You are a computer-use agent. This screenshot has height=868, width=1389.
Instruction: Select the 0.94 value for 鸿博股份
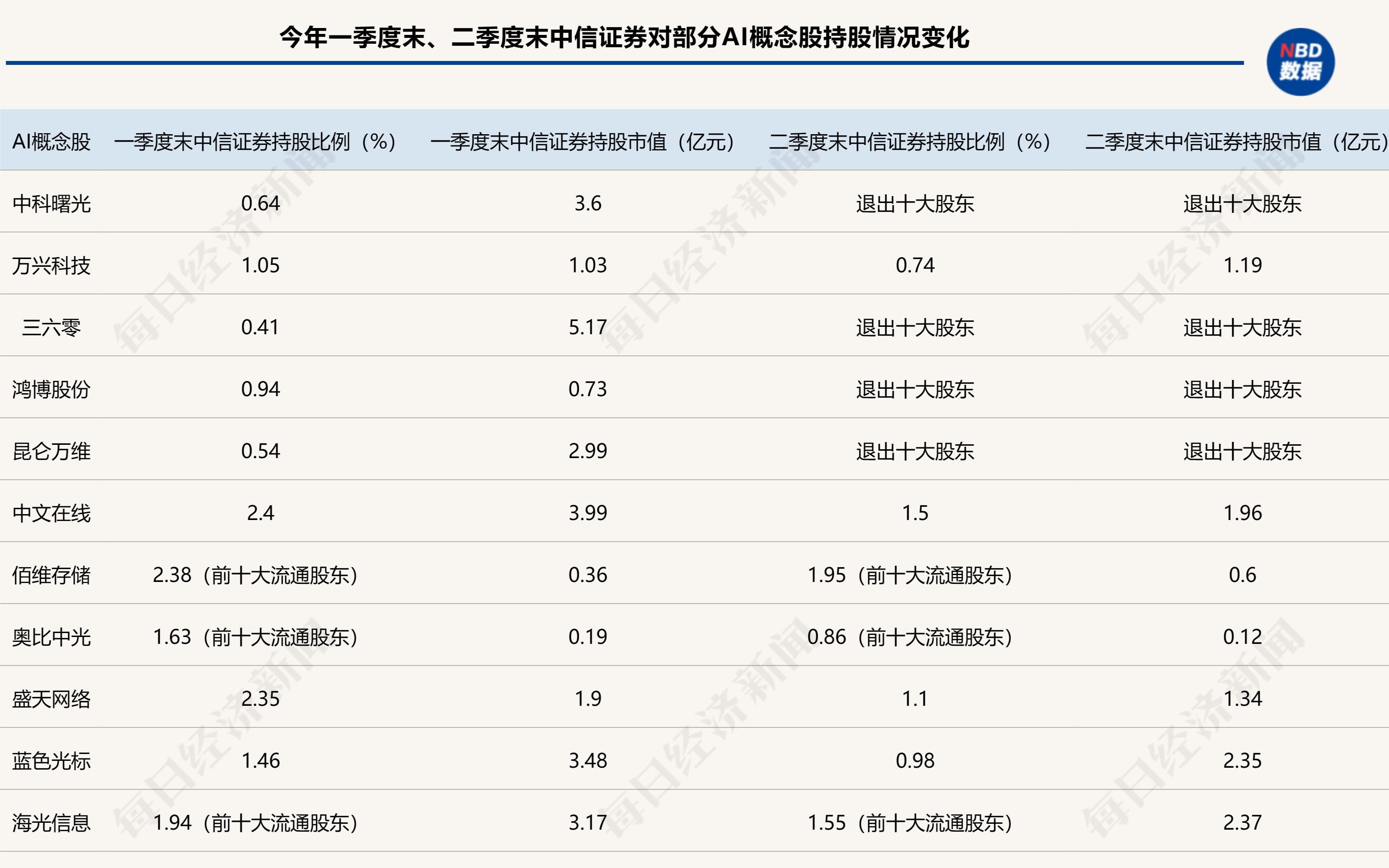click(260, 389)
